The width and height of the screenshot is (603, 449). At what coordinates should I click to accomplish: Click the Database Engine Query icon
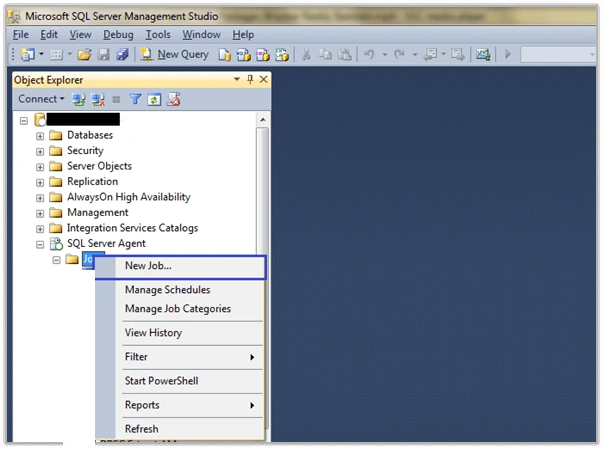point(225,55)
